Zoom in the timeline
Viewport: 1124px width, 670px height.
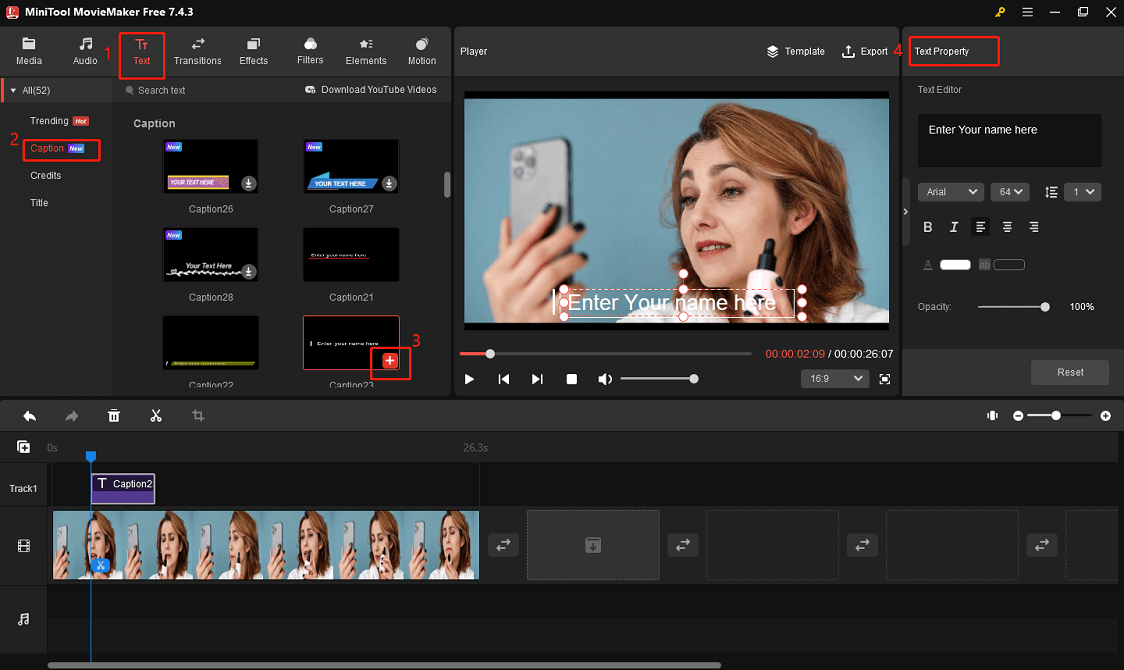tap(1105, 416)
